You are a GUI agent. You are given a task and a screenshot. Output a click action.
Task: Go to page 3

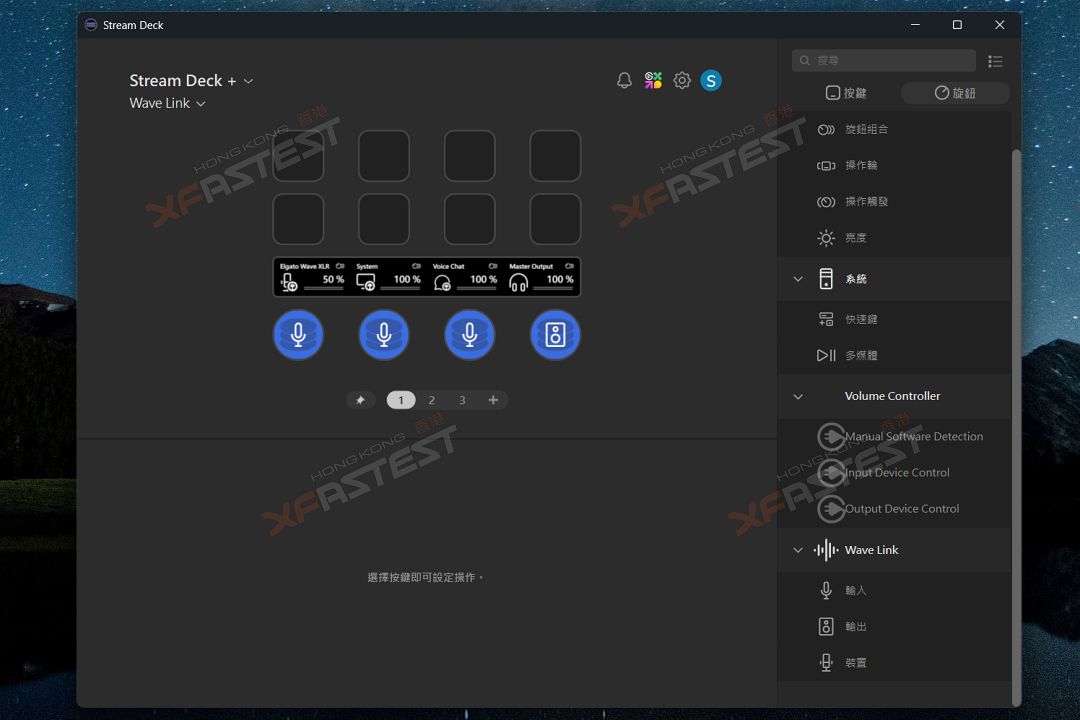tap(462, 400)
